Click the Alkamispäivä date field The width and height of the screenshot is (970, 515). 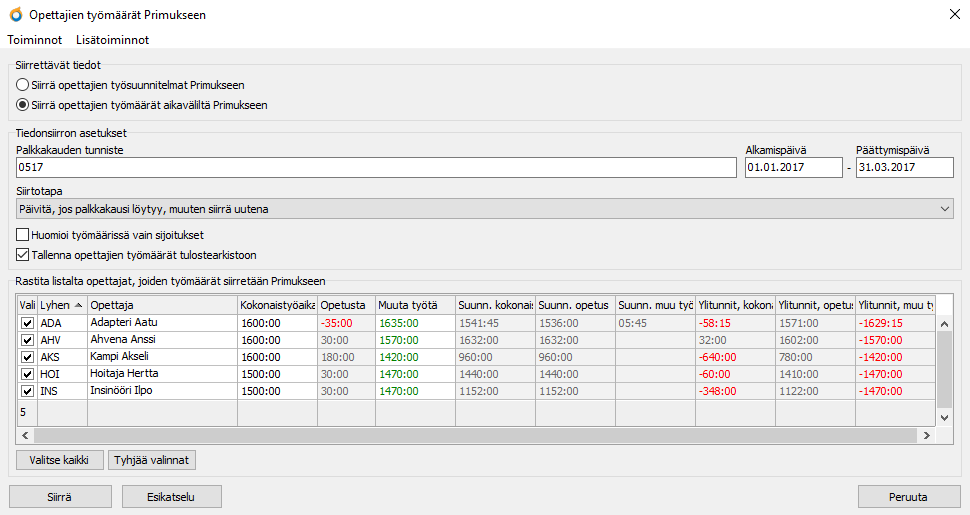[x=793, y=168]
